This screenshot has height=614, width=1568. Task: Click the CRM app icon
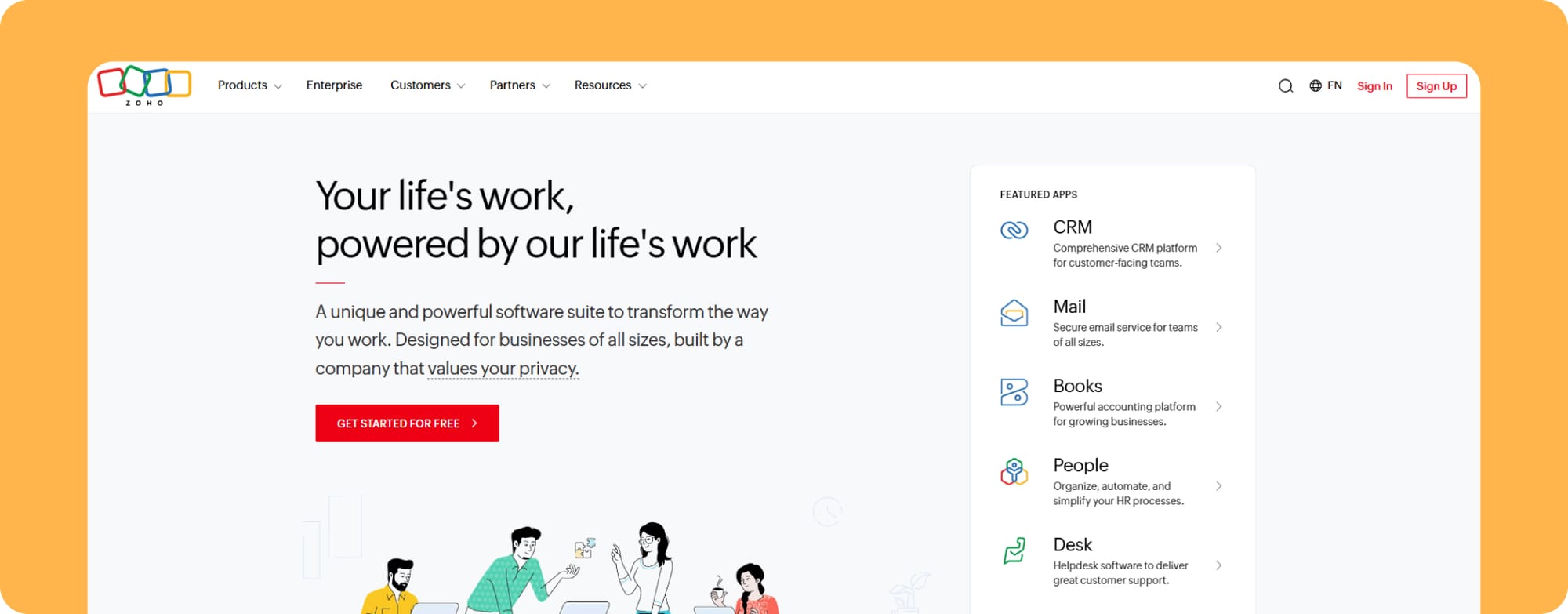tap(1014, 230)
